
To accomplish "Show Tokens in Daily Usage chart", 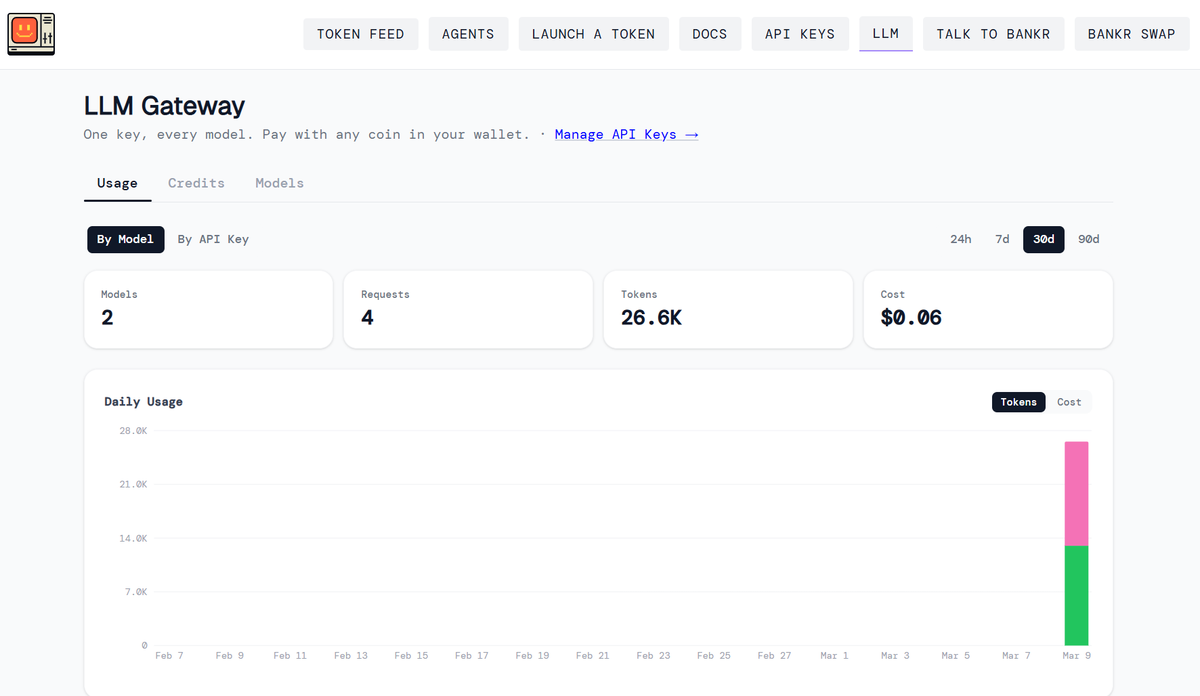I will pyautogui.click(x=1019, y=402).
